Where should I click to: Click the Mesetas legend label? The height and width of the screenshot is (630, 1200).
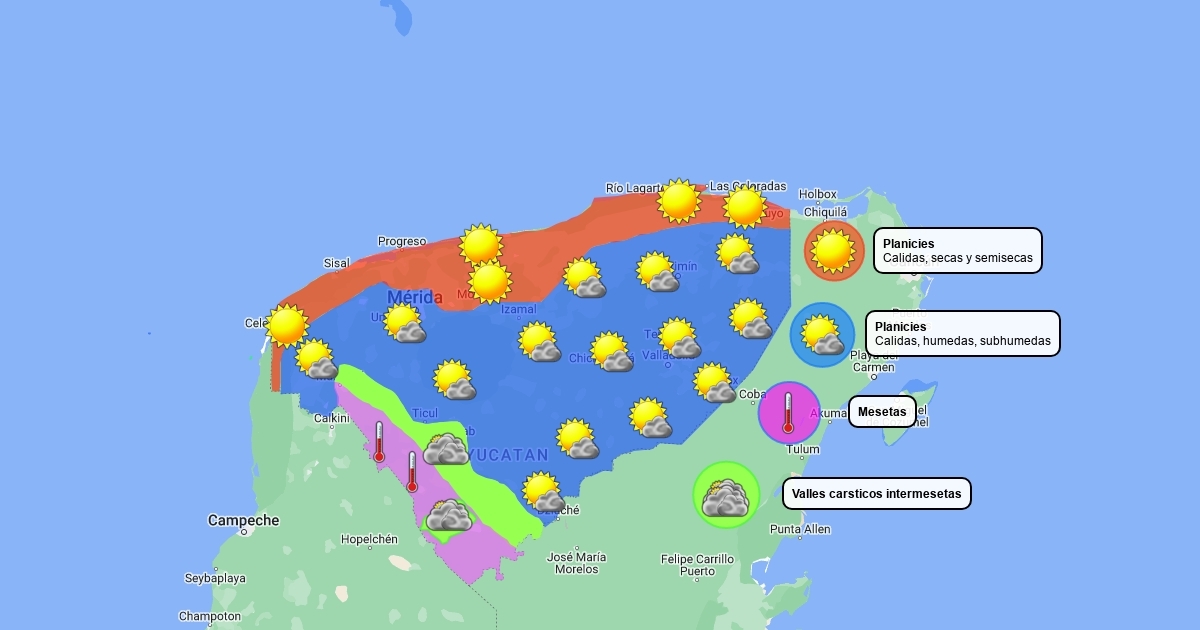(x=882, y=411)
